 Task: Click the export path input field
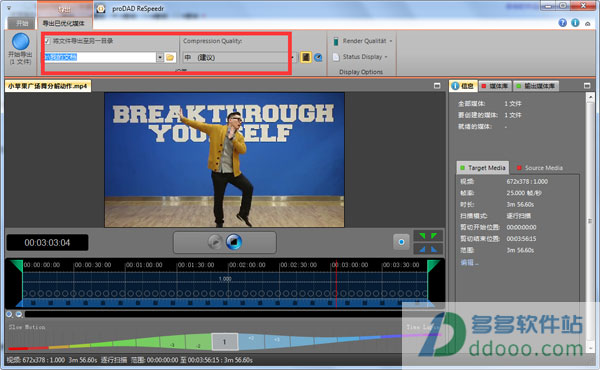(x=100, y=57)
